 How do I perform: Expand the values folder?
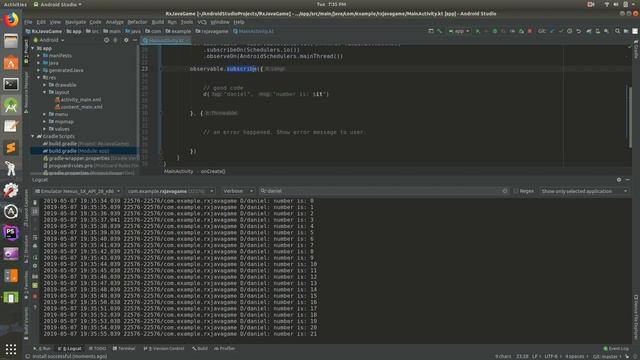coord(44,129)
